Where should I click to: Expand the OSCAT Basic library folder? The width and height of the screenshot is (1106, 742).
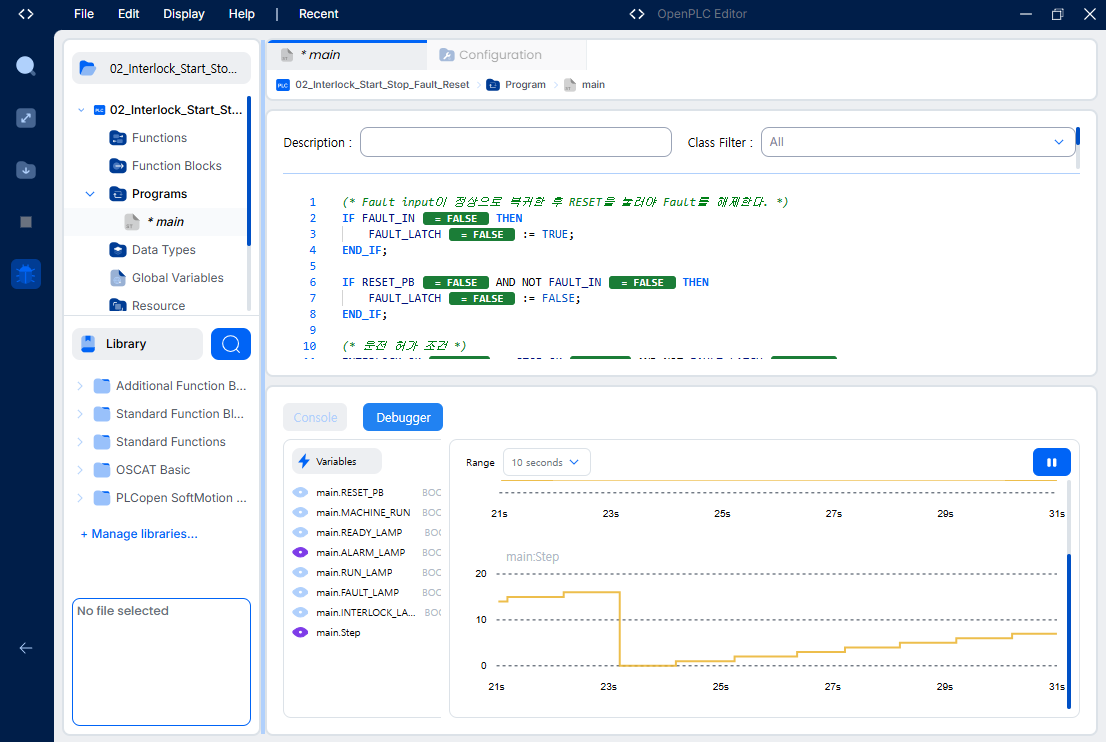point(80,470)
